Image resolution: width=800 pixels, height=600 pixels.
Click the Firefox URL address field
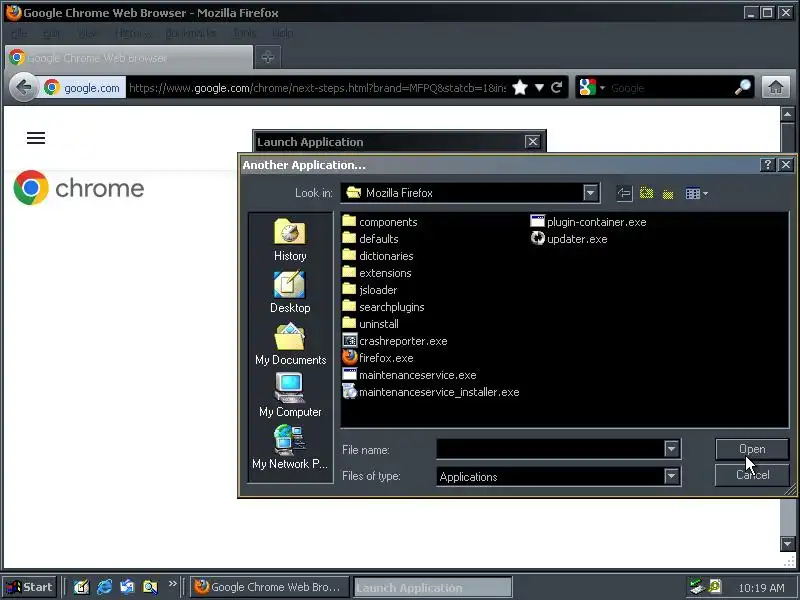click(317, 88)
